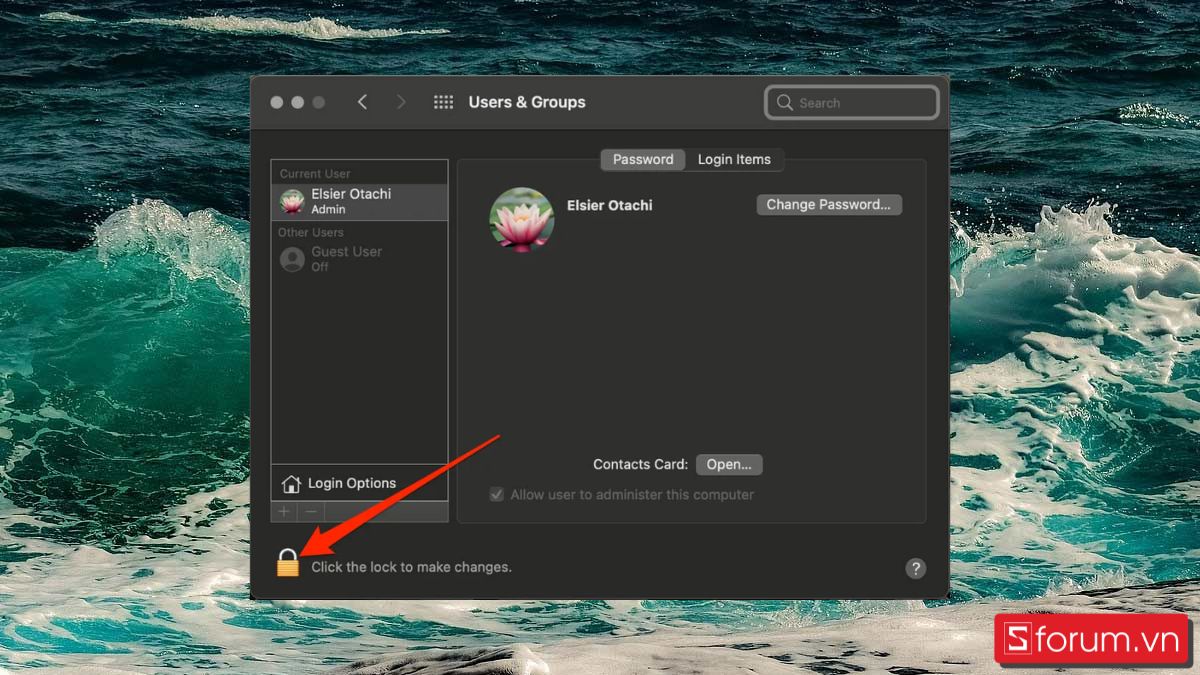Click the large lotus profile picture
1200x675 pixels.
pyautogui.click(x=522, y=219)
